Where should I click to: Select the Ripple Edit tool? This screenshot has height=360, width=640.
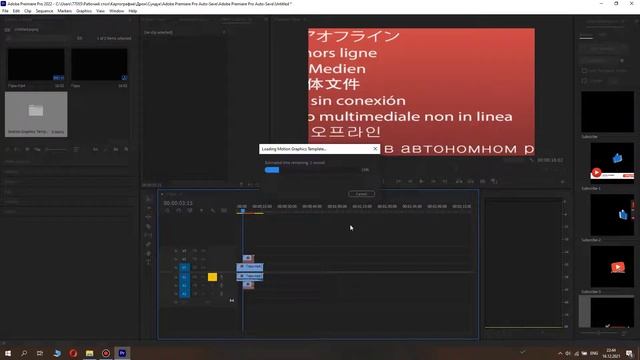tap(148, 217)
